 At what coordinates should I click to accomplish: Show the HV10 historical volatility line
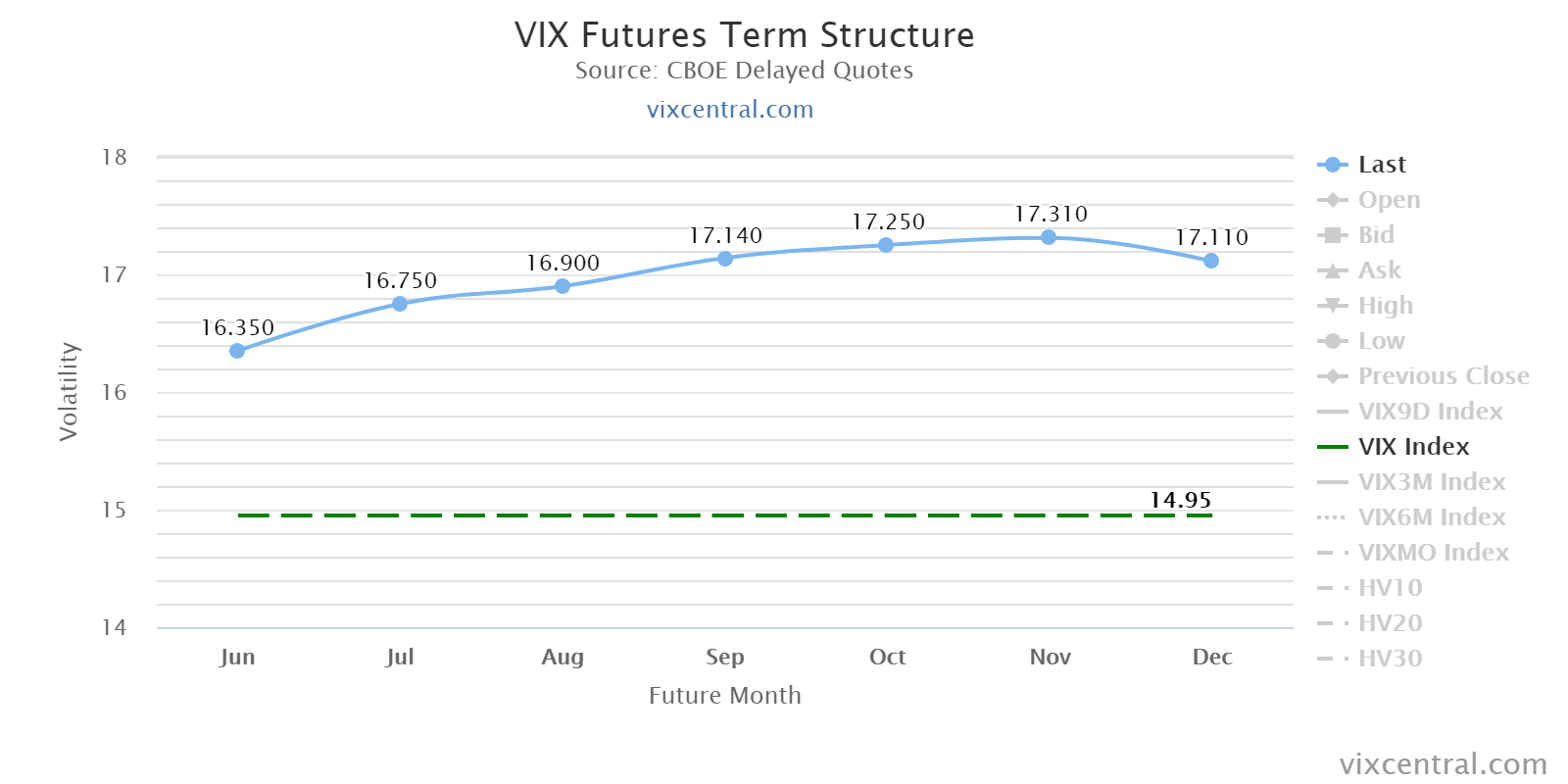coord(1390,588)
